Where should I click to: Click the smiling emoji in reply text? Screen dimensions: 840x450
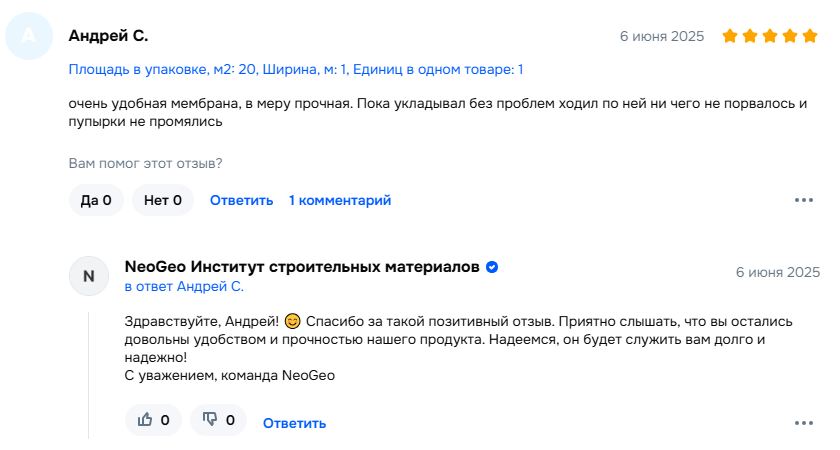(292, 321)
